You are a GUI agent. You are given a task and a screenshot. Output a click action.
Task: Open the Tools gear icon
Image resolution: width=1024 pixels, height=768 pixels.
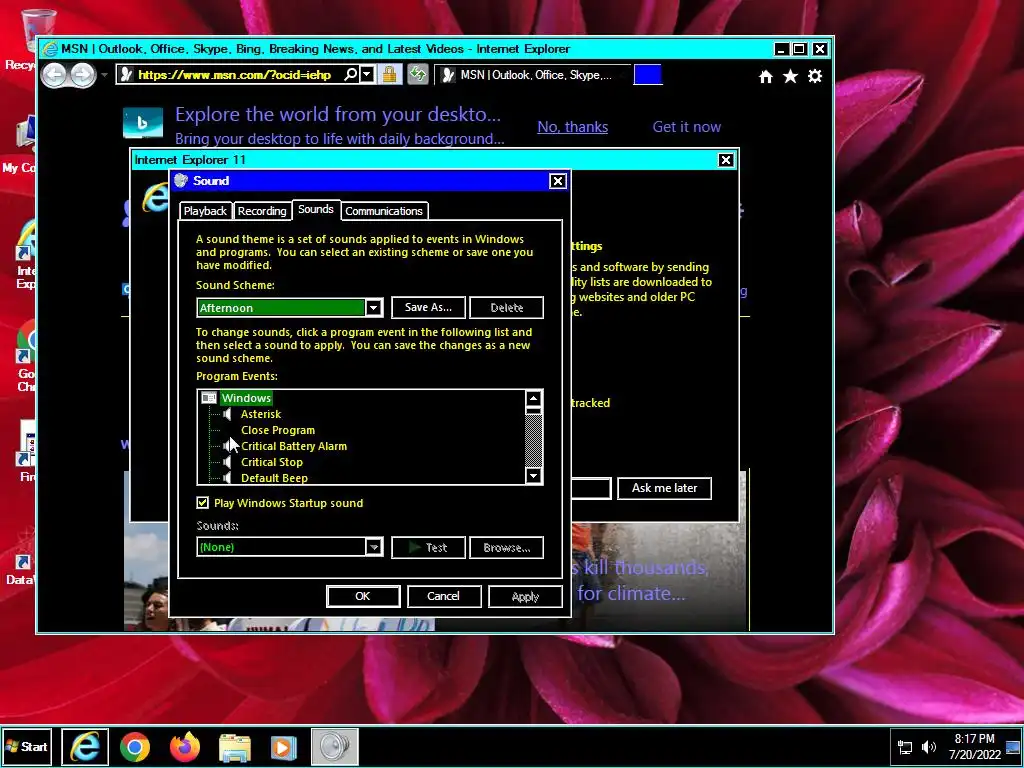(815, 76)
